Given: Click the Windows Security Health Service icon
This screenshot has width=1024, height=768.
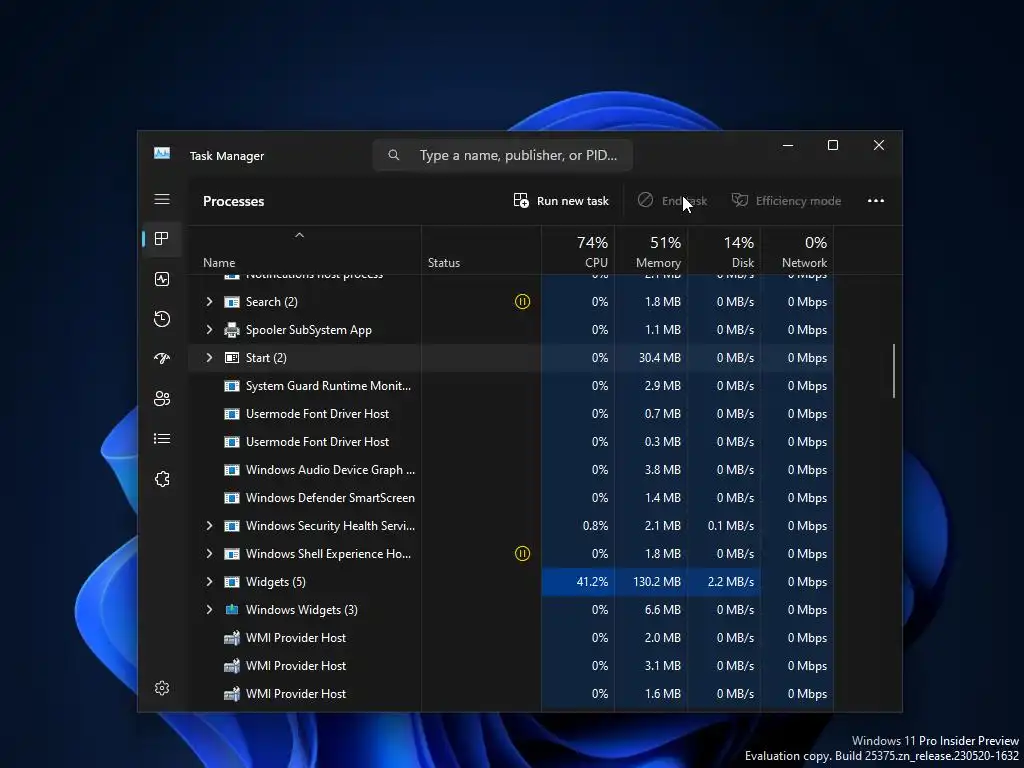Looking at the screenshot, I should 232,526.
